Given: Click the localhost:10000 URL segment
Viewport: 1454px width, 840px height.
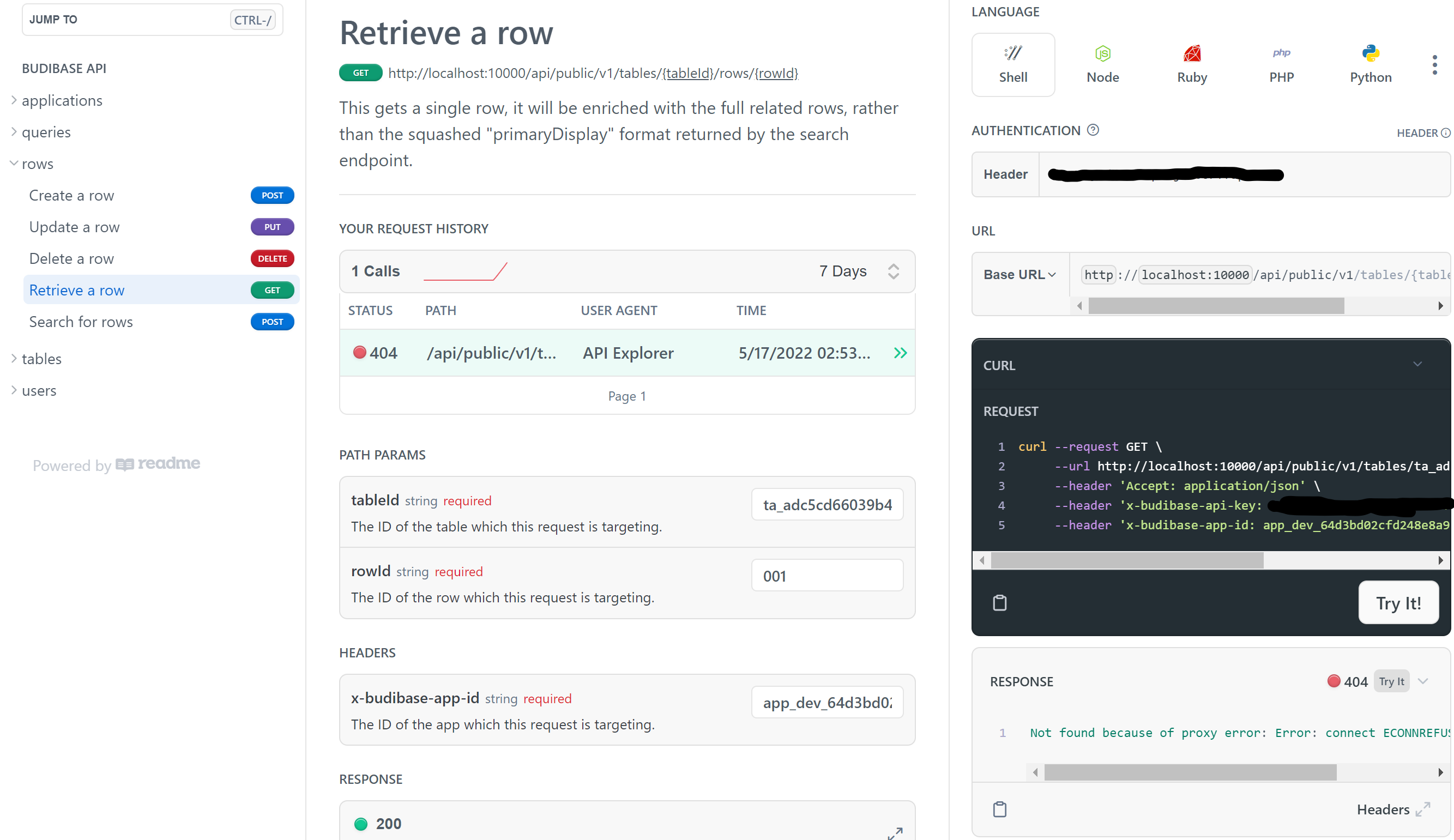Looking at the screenshot, I should pyautogui.click(x=1195, y=275).
